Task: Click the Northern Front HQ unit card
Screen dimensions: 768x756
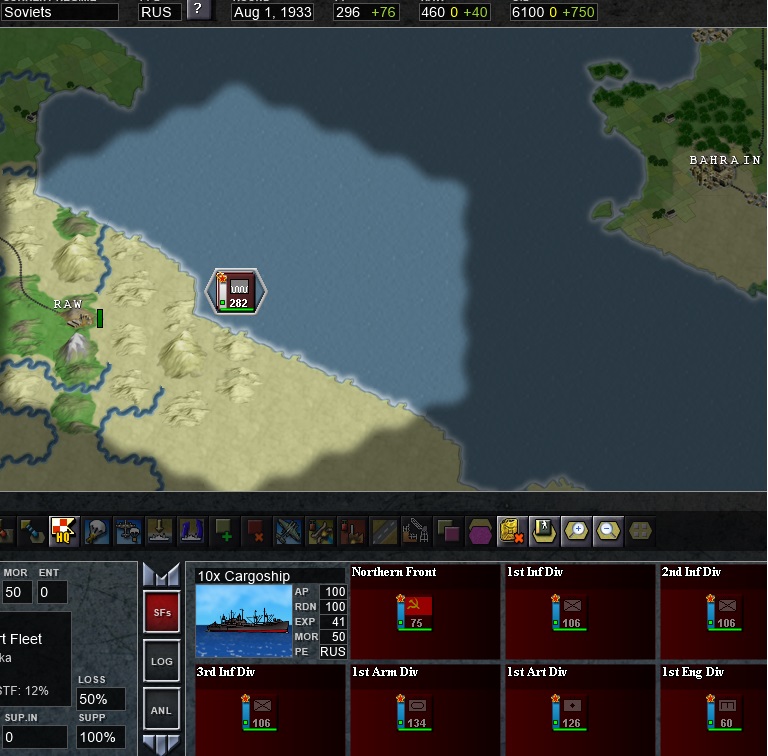Action: (425, 612)
